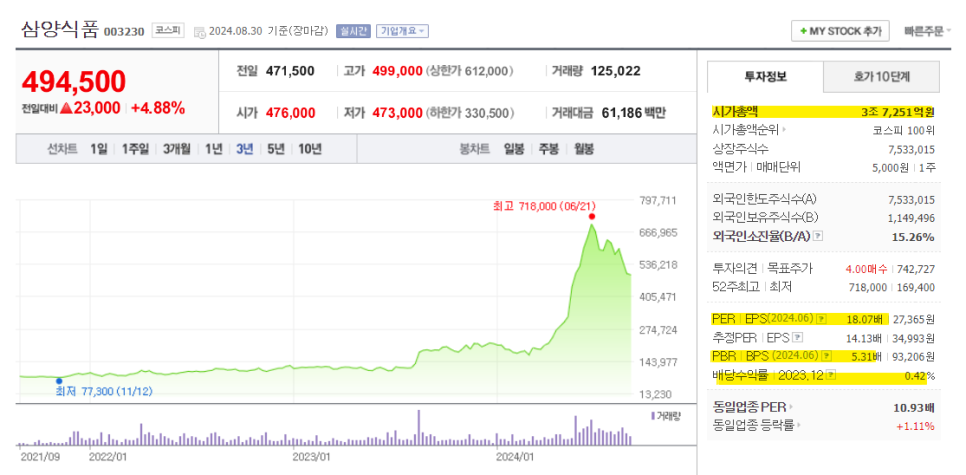Viewport: 966px width, 475px height.
Task: Click the 시가총액 value 3조 7,251억원
Action: pos(898,112)
